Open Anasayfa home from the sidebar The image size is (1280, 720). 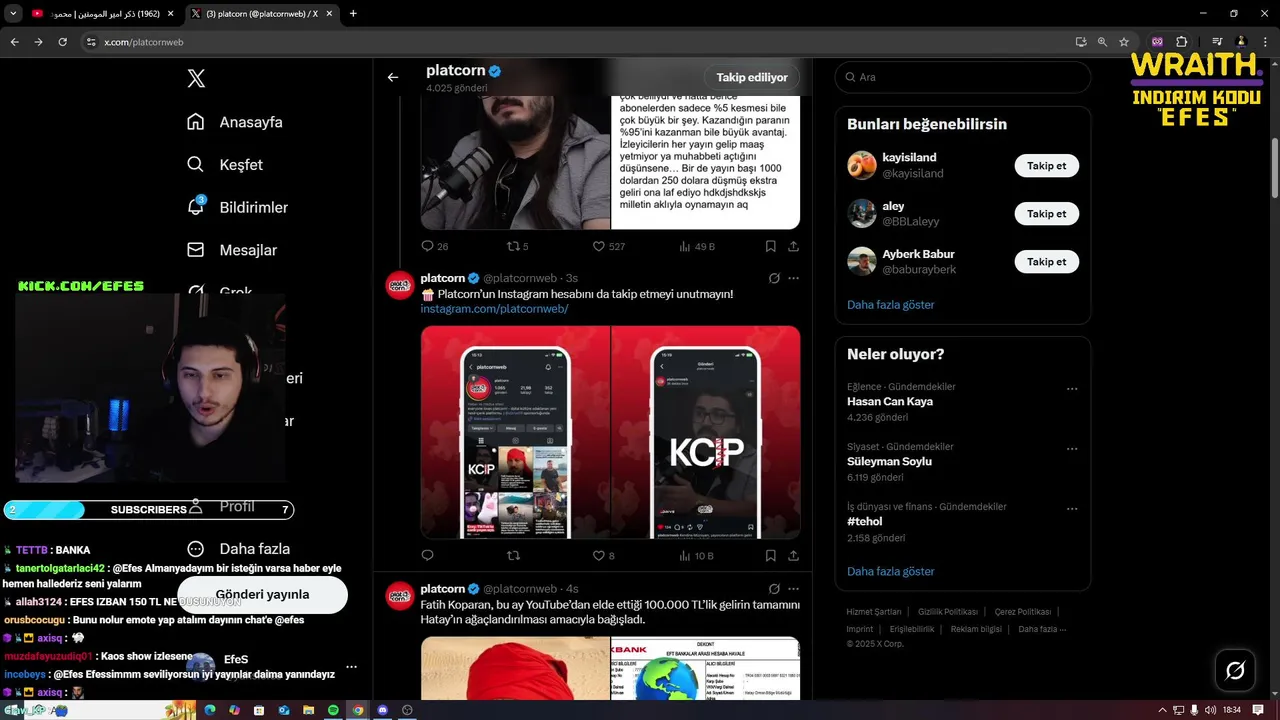[234, 122]
